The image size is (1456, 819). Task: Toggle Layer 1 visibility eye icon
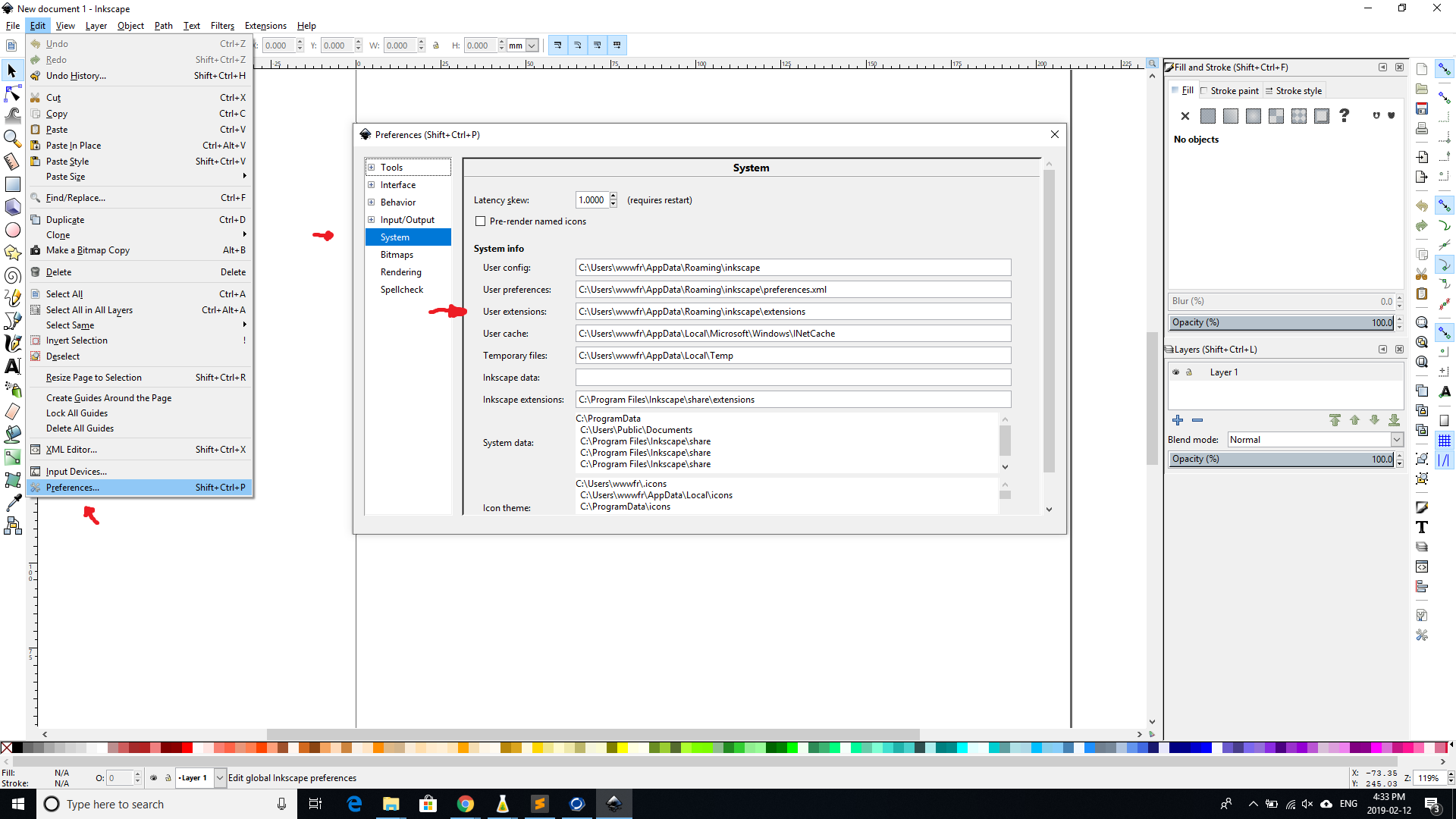point(1176,371)
